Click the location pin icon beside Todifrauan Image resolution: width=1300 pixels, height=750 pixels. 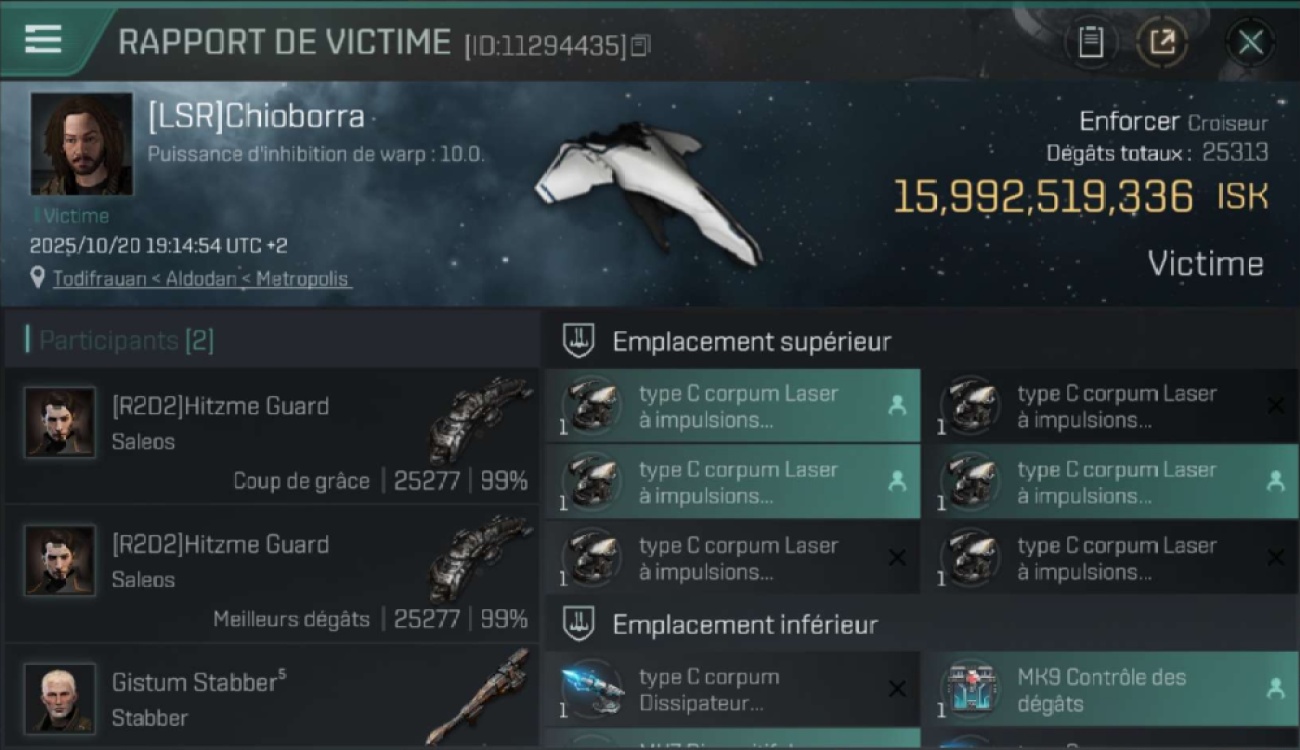(38, 278)
